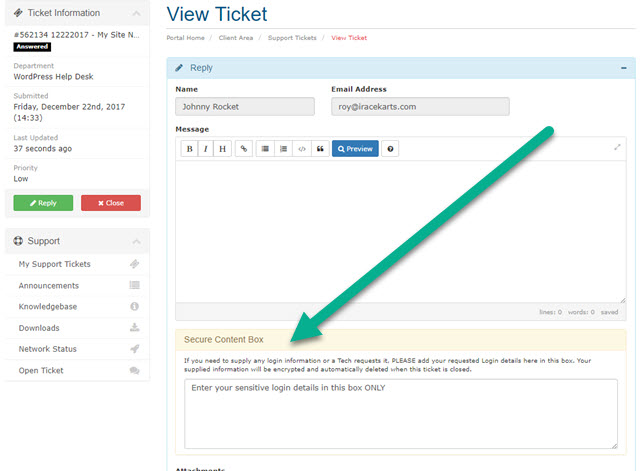
Task: Click the secure box resize handle
Action: tap(614, 446)
